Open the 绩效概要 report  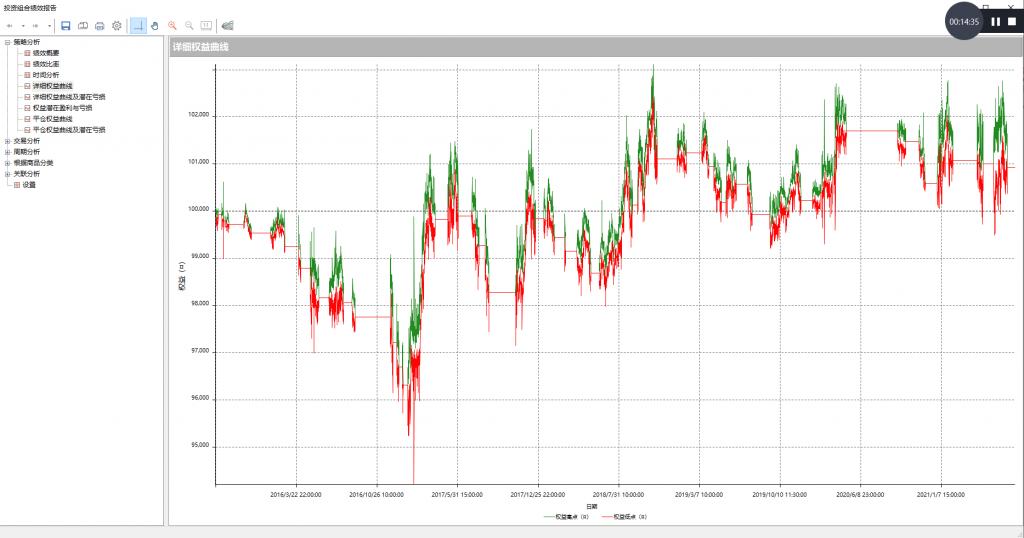(46, 54)
